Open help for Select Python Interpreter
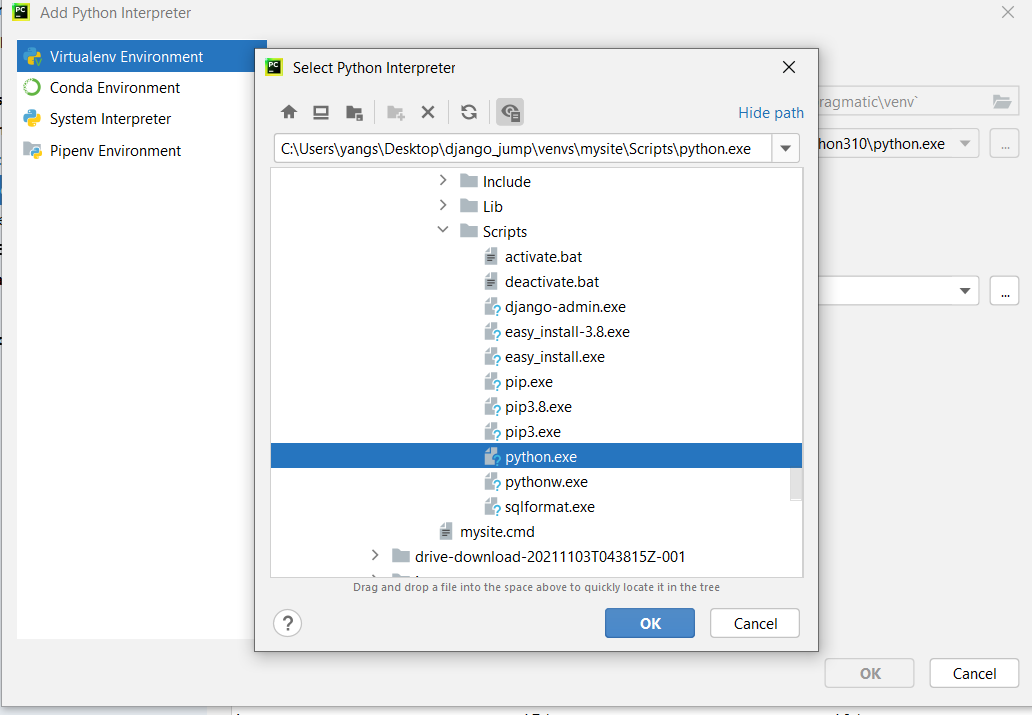This screenshot has width=1032, height=715. point(288,623)
